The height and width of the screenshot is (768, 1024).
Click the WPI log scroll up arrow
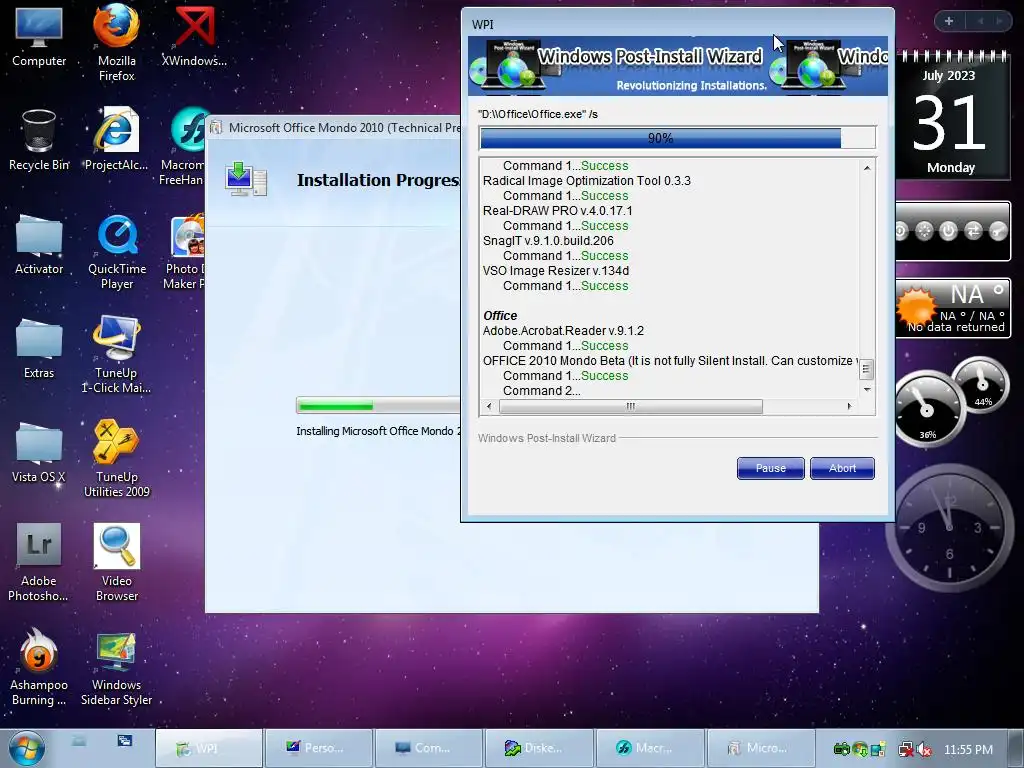point(867,168)
